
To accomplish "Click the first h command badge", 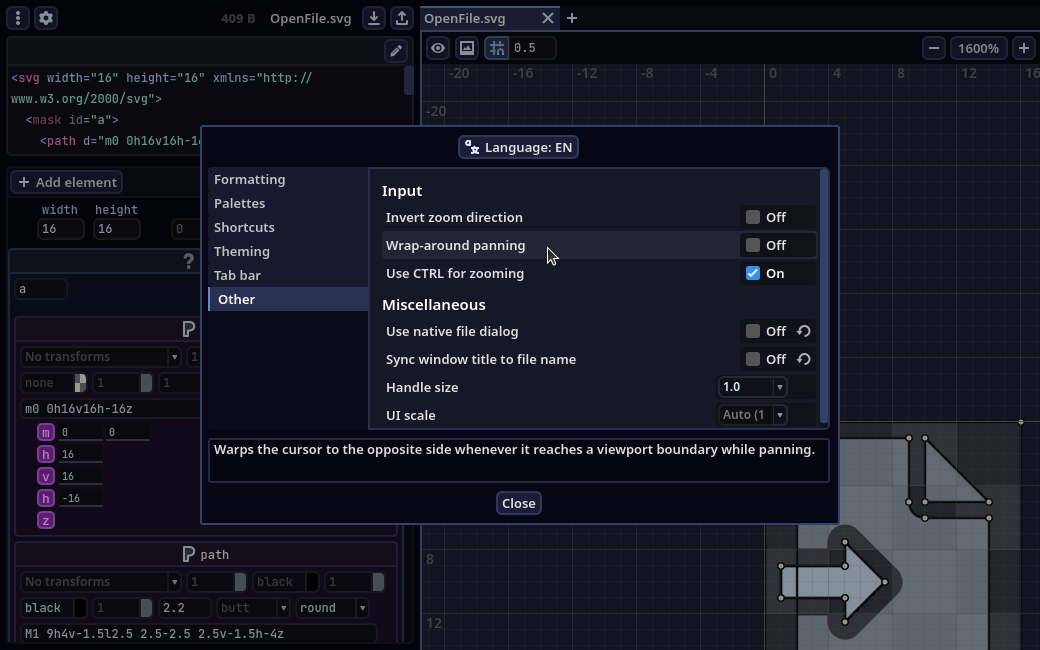I will 45,455.
